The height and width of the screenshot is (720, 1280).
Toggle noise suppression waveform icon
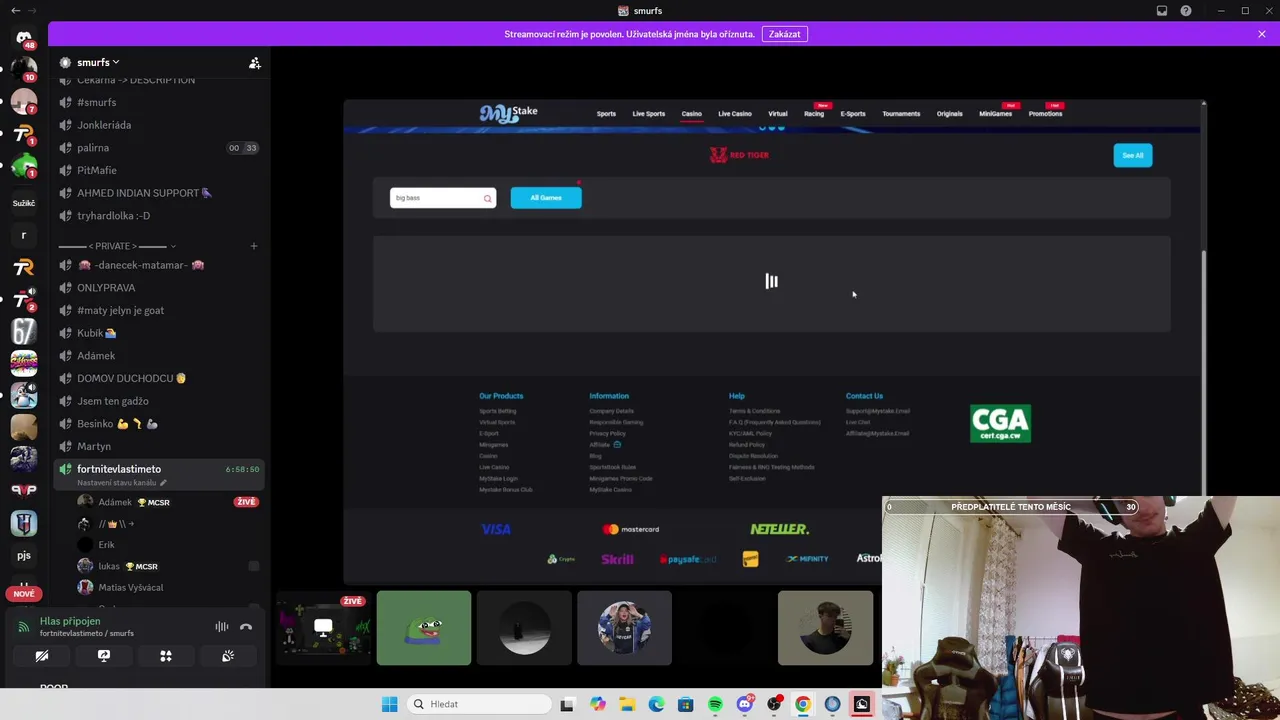click(222, 627)
